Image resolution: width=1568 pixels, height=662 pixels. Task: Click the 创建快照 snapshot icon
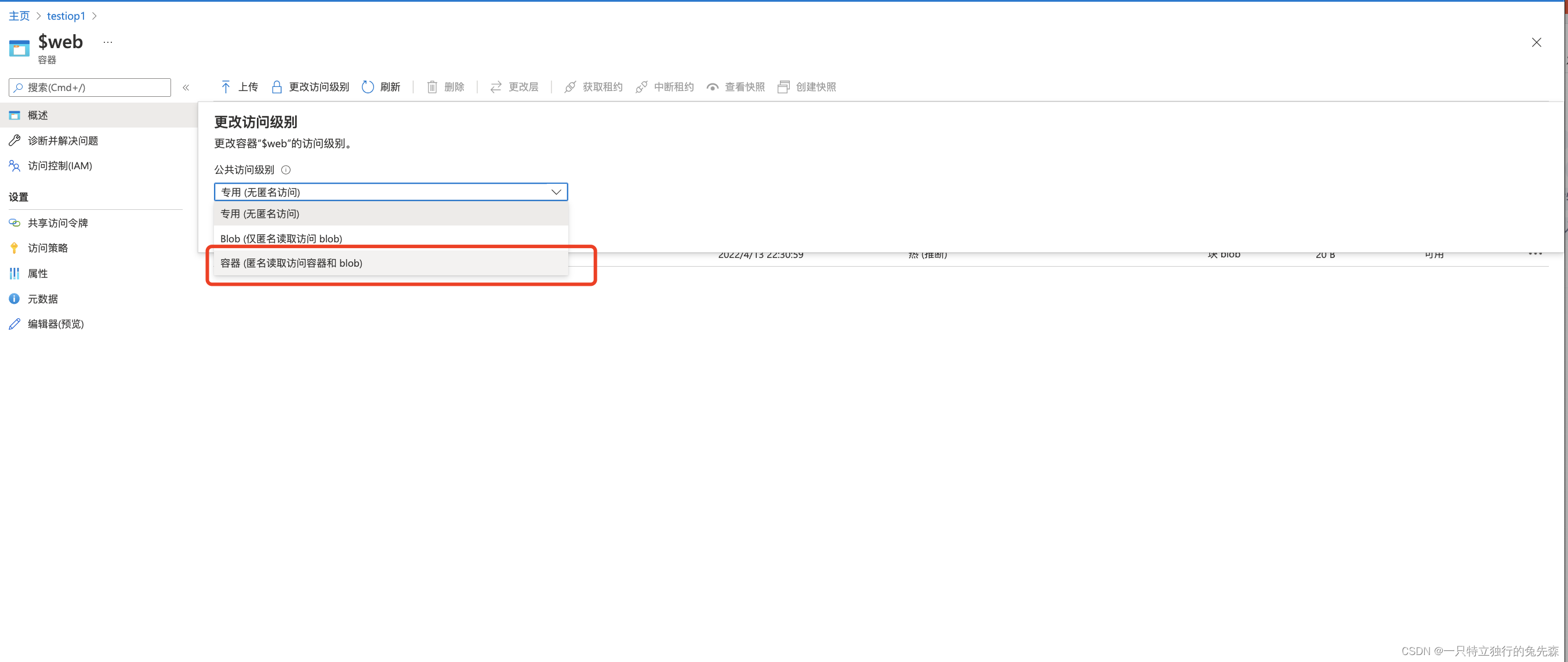coord(783,87)
